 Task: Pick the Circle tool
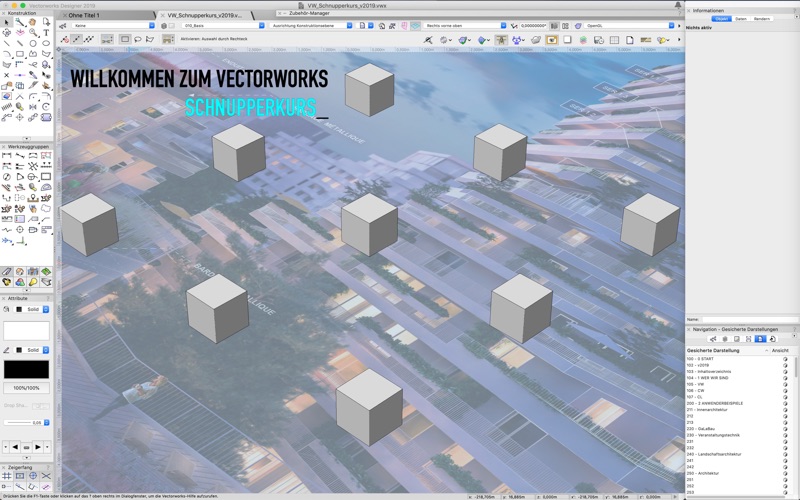click(x=33, y=43)
